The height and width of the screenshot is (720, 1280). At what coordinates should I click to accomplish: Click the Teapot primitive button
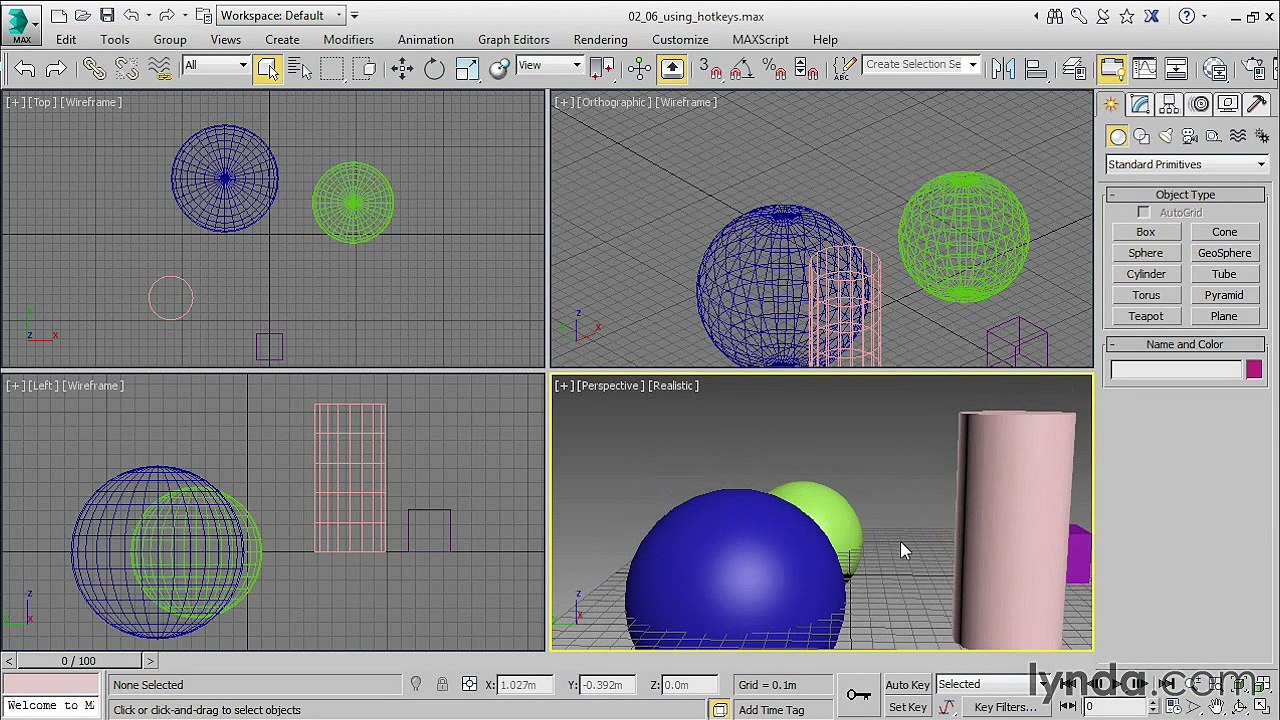1146,316
